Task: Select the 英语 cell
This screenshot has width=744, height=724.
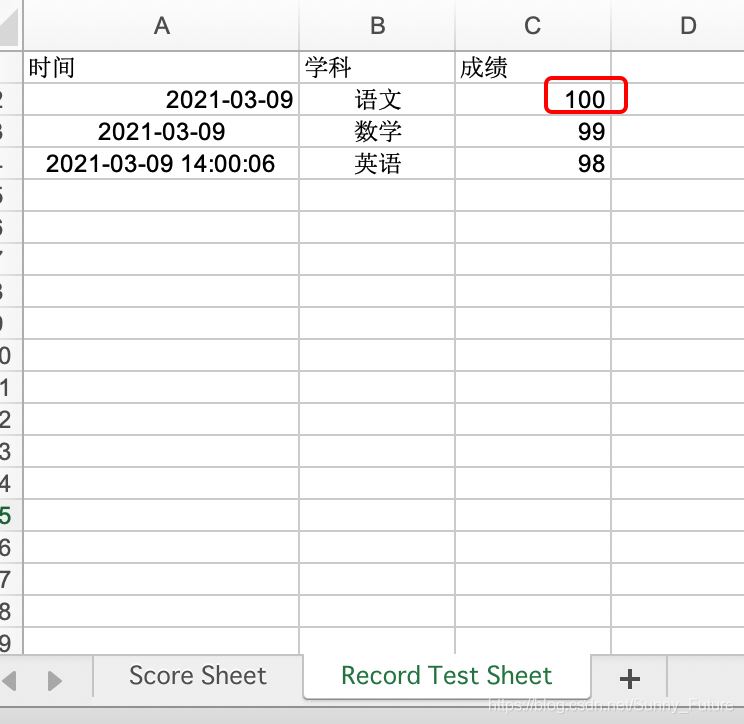Action: (x=377, y=163)
